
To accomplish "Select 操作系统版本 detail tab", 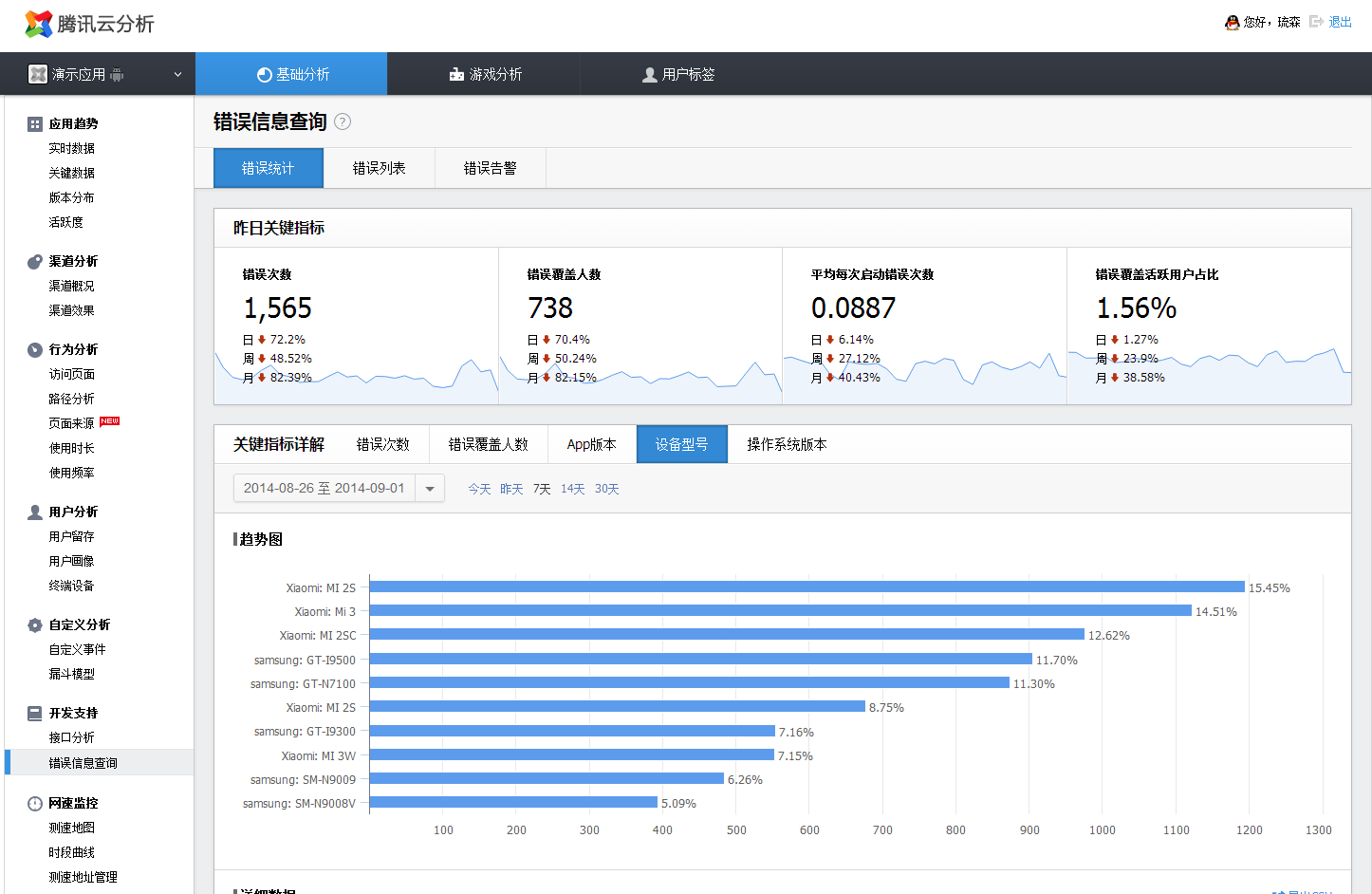I will point(787,444).
